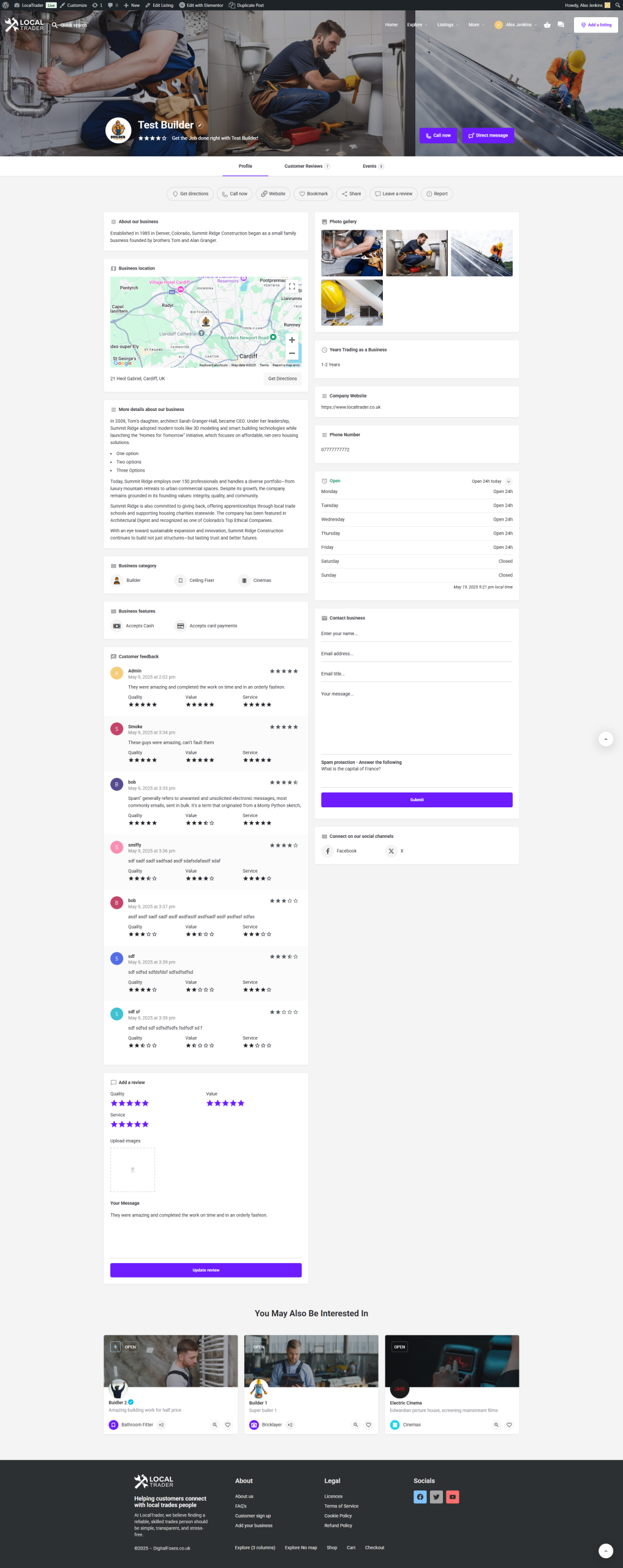
Task: Open the localtrader.co.uk company website link
Action: coord(350,407)
